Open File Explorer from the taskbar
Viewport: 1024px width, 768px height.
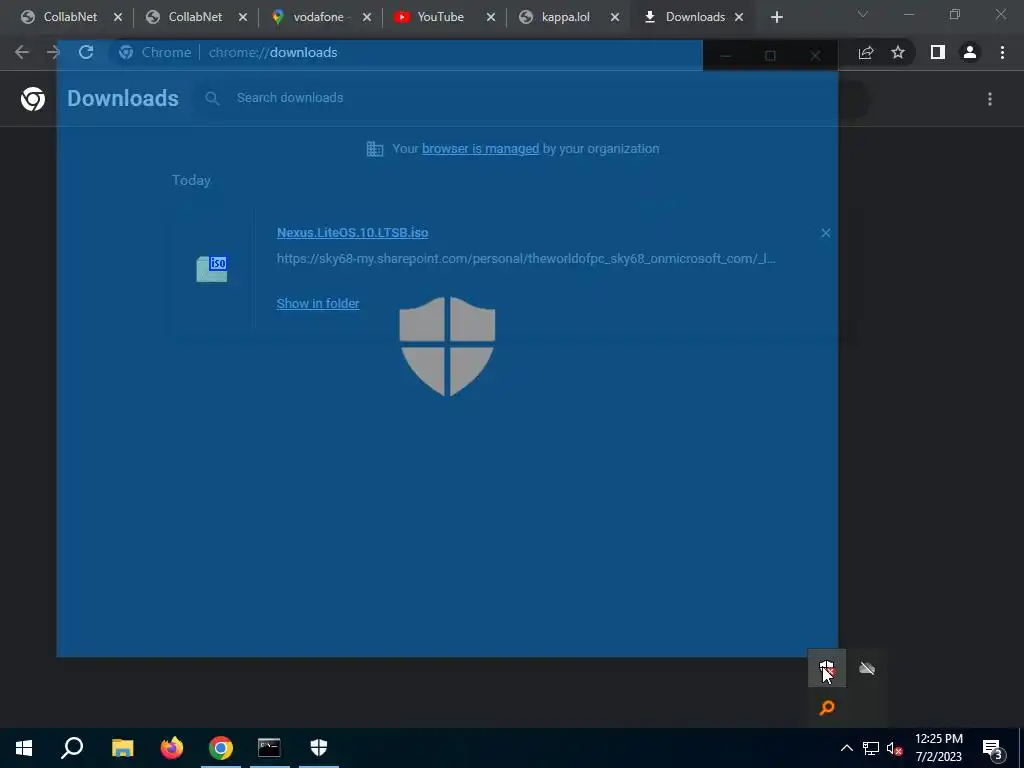[122, 748]
